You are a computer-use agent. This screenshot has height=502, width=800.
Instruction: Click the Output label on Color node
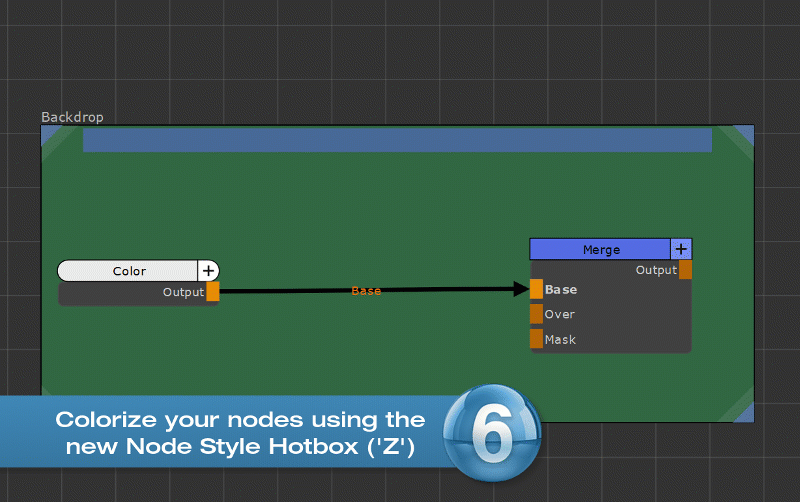pos(182,292)
